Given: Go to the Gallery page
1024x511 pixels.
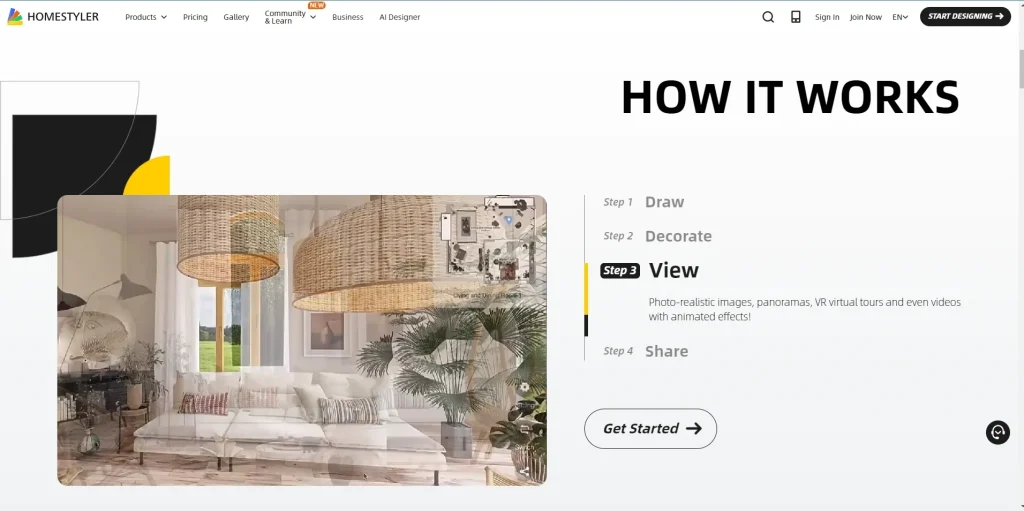Looking at the screenshot, I should coord(236,17).
